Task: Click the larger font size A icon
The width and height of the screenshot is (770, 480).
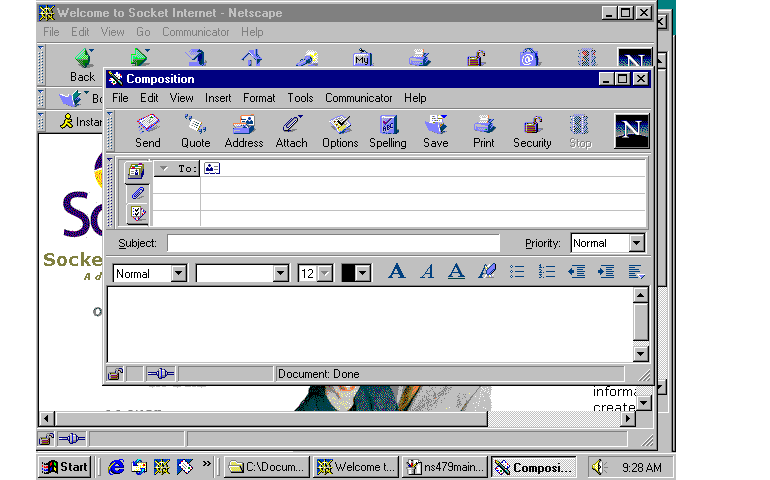Action: coord(396,272)
